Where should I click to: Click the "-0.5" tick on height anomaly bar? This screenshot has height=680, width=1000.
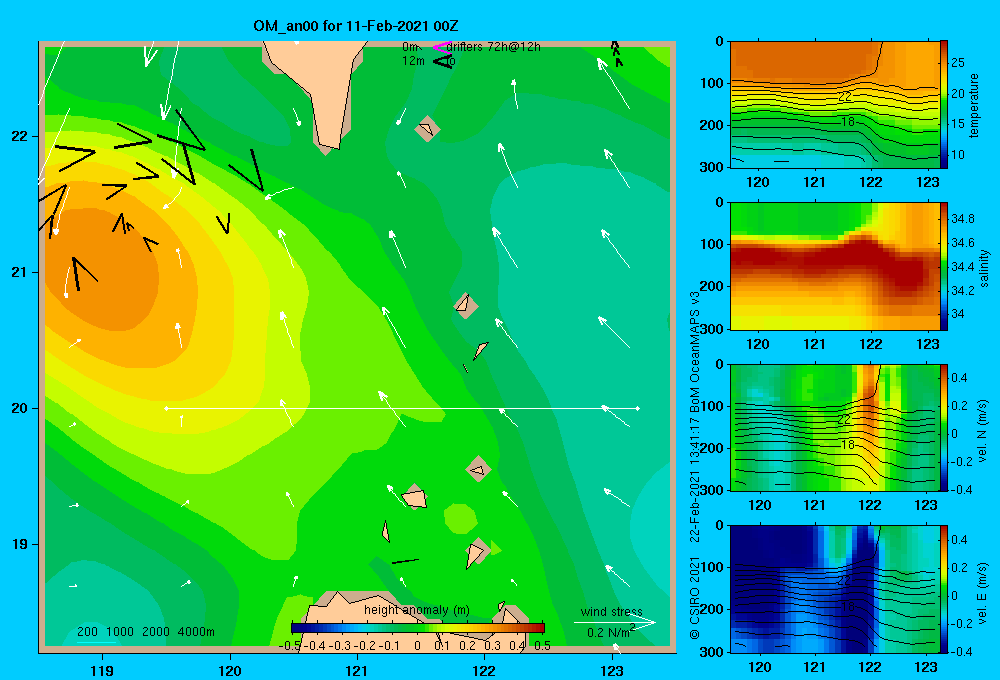tap(290, 646)
